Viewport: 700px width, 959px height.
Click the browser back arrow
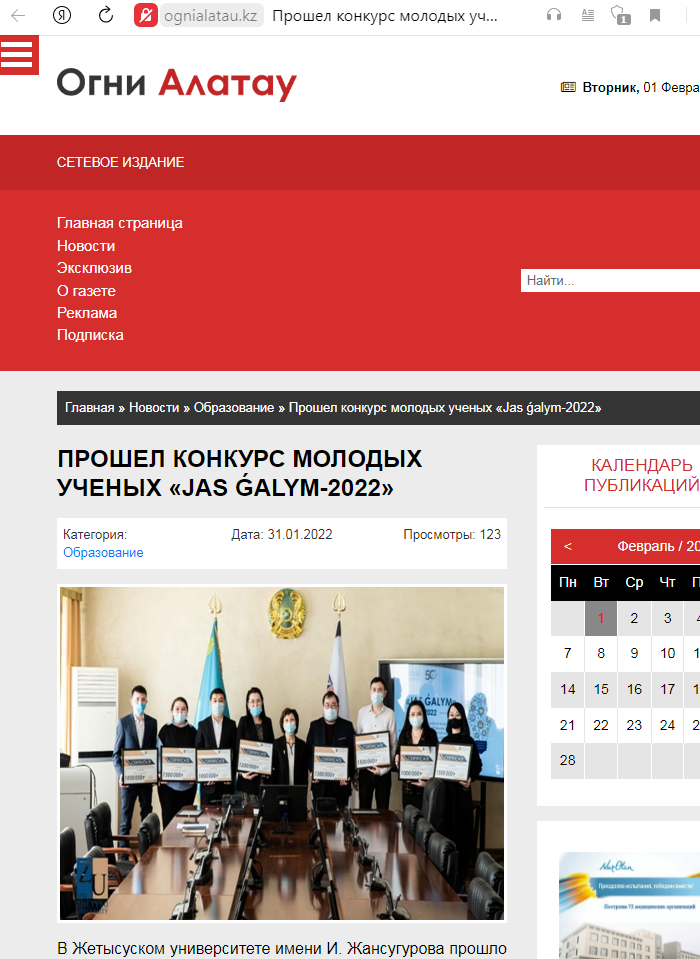point(18,15)
